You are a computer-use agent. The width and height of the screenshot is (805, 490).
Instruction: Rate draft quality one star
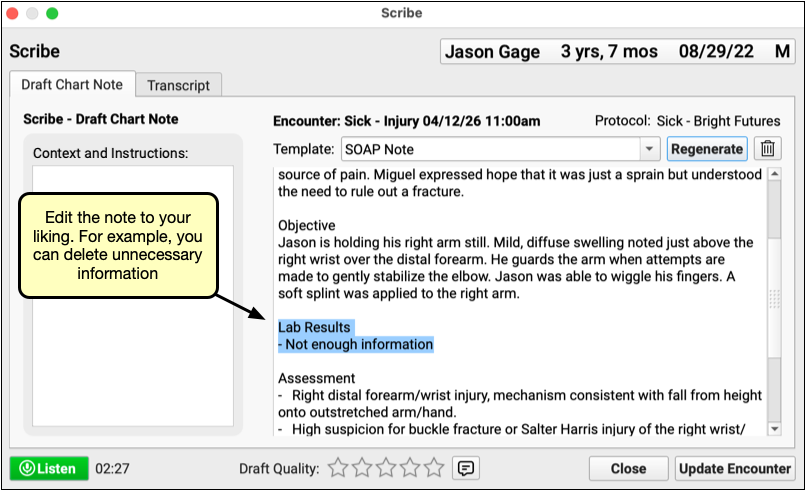338,468
